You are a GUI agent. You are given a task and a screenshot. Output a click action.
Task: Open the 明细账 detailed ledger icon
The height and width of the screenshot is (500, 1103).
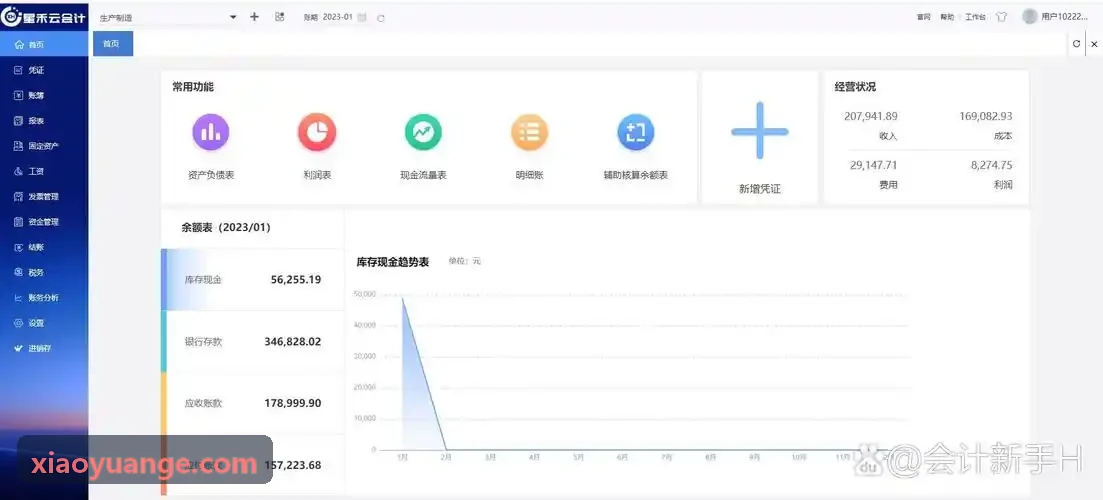[x=529, y=132]
